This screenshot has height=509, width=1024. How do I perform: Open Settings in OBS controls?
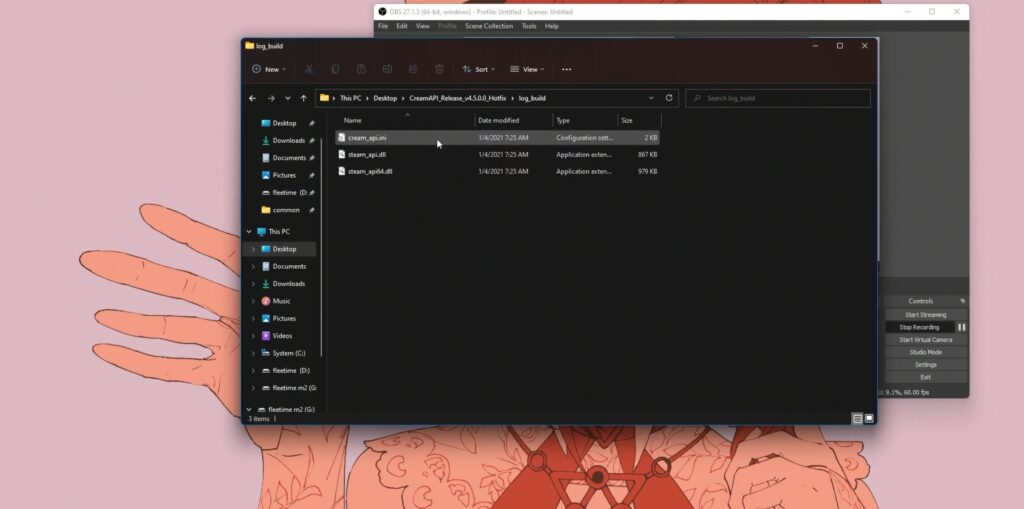point(925,365)
